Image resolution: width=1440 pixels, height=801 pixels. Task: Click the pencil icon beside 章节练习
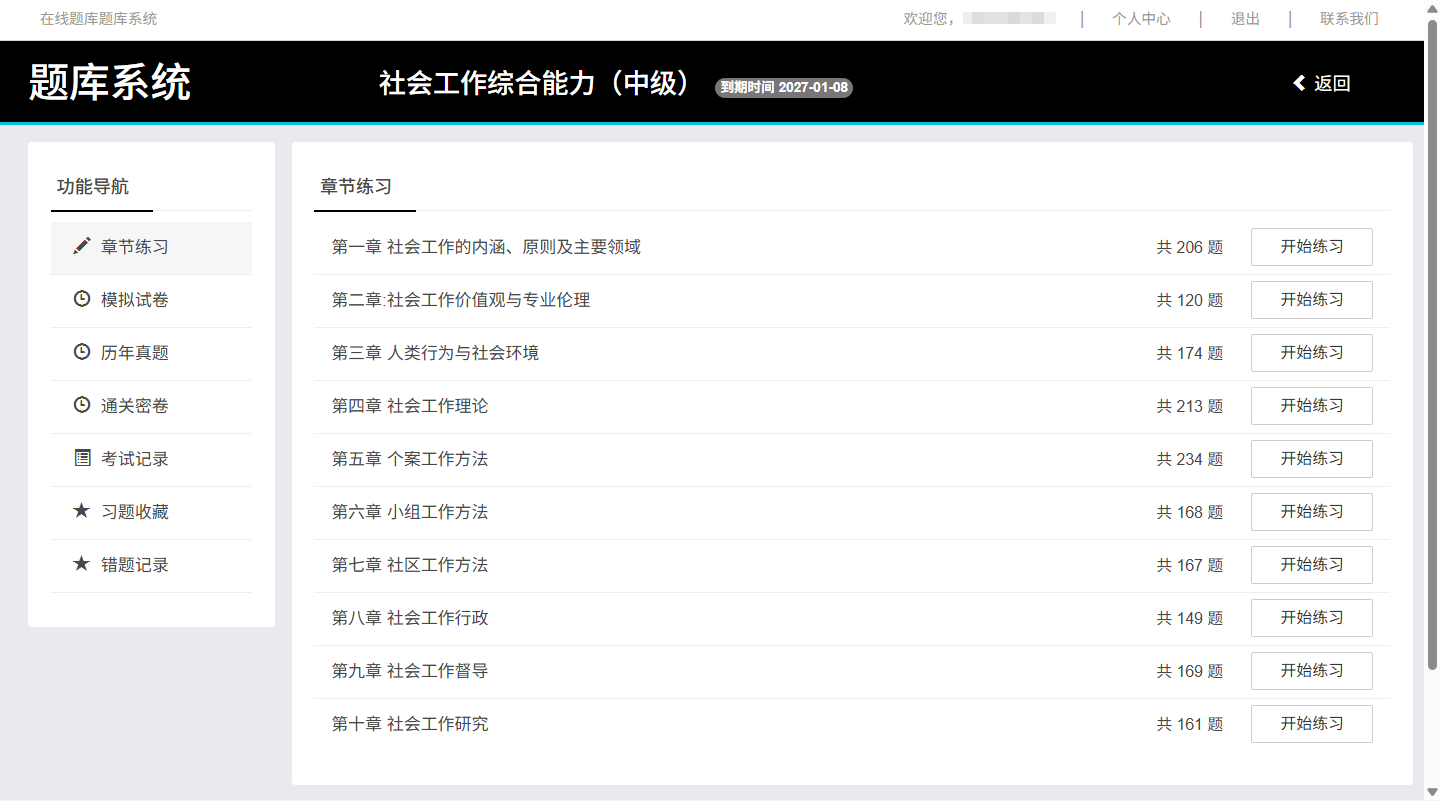pyautogui.click(x=82, y=246)
